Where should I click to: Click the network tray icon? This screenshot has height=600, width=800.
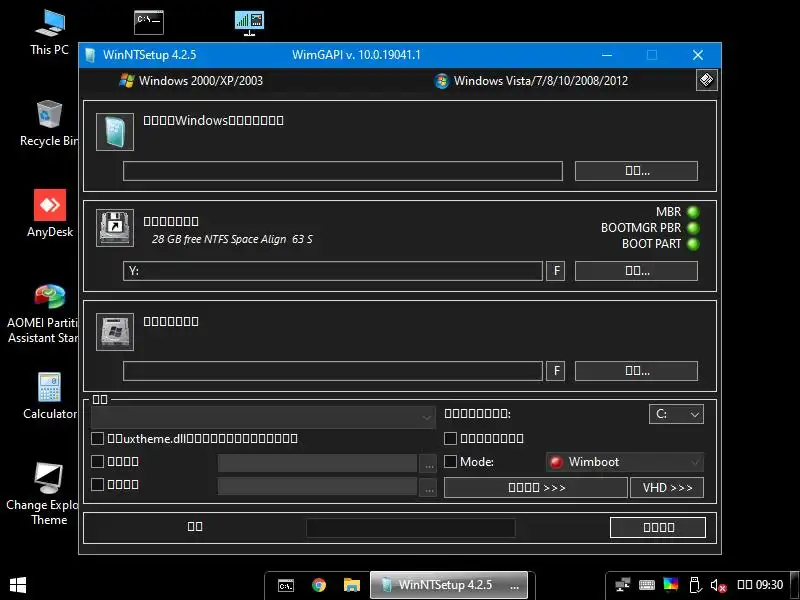coord(622,585)
